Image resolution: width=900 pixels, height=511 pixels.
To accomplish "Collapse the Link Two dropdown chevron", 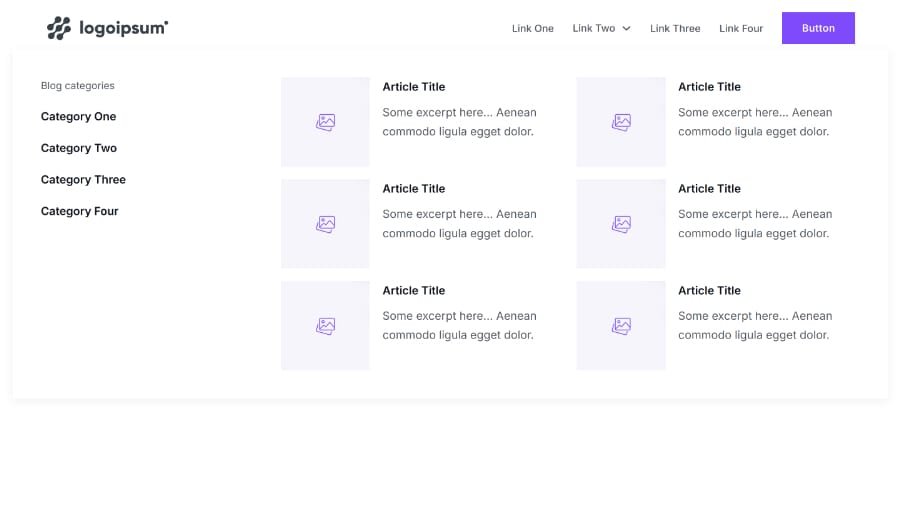I will [x=627, y=29].
